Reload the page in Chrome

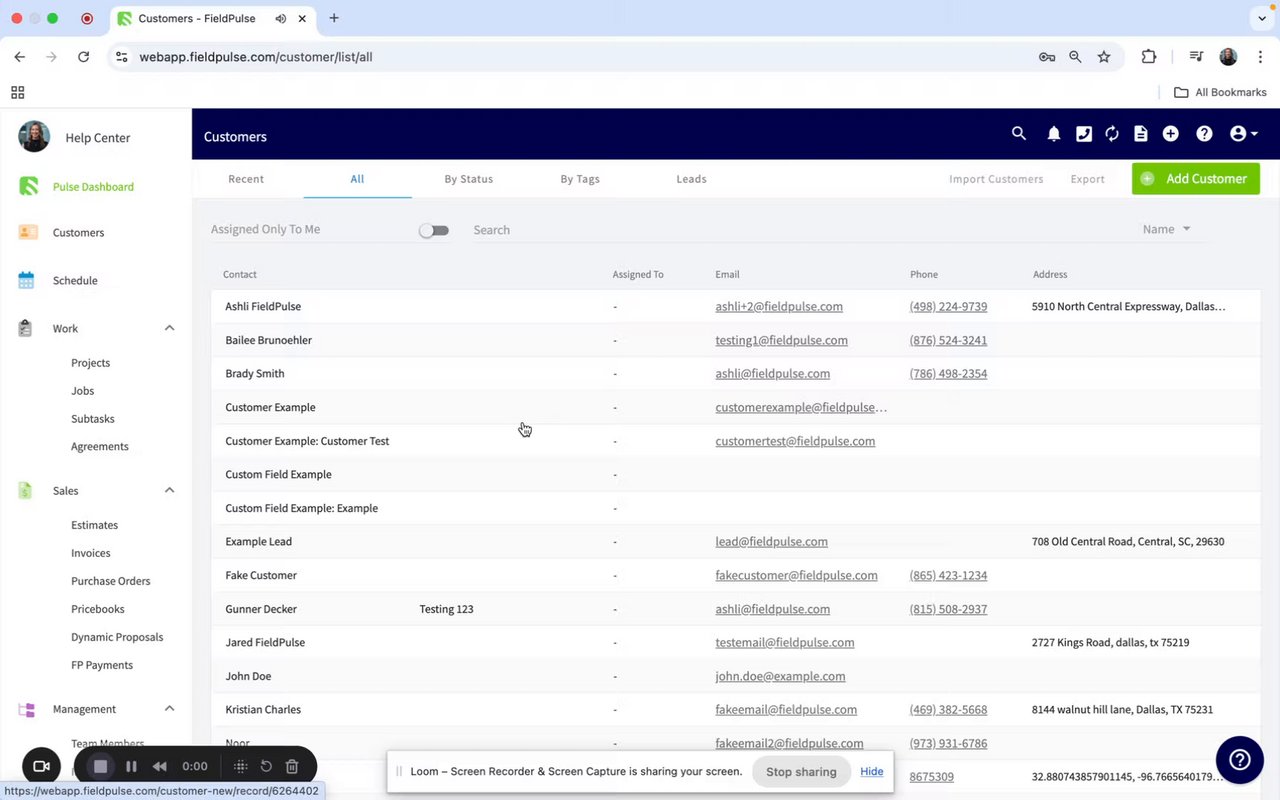pos(84,57)
